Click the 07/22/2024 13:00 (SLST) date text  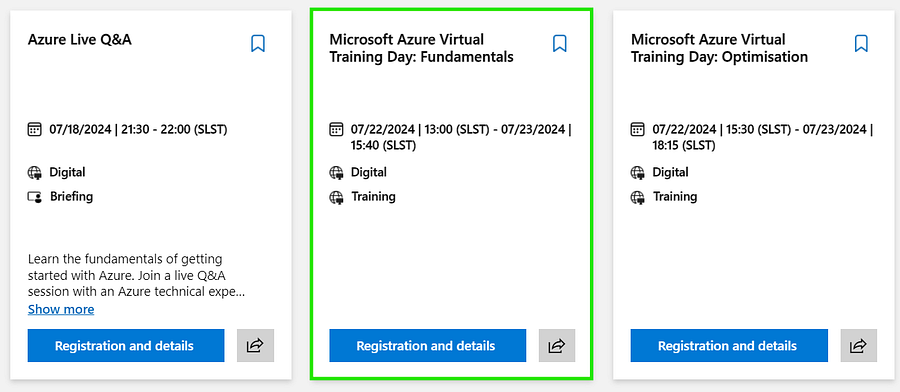(x=461, y=138)
